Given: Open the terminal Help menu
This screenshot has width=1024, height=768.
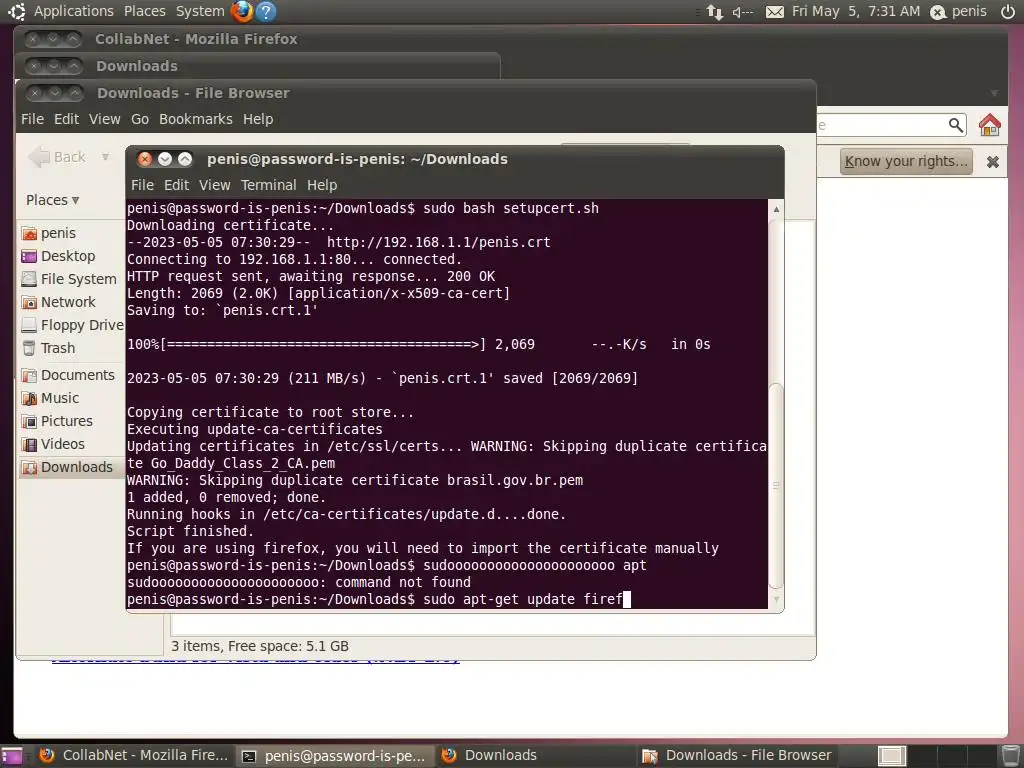Looking at the screenshot, I should click(322, 185).
